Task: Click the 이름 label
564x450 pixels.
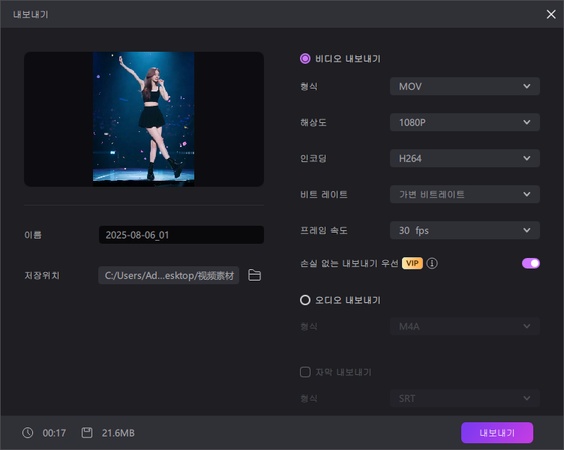Action: [x=33, y=235]
